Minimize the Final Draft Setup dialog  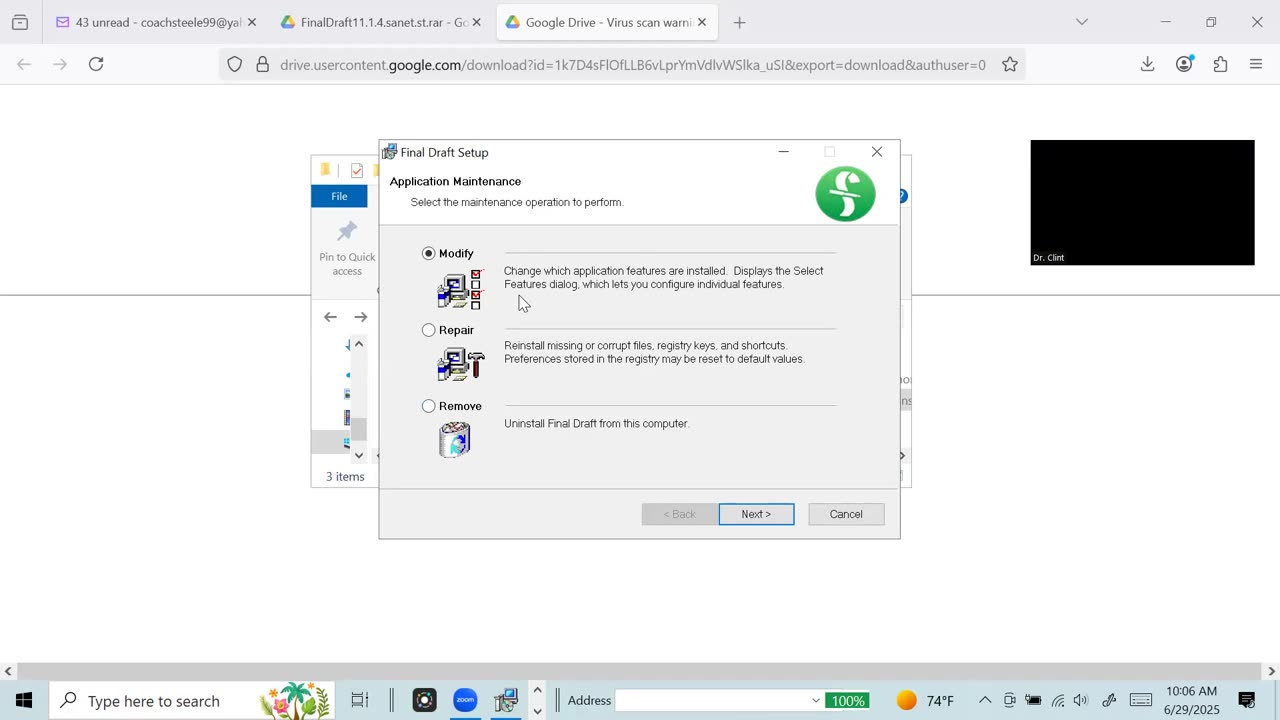[784, 152]
